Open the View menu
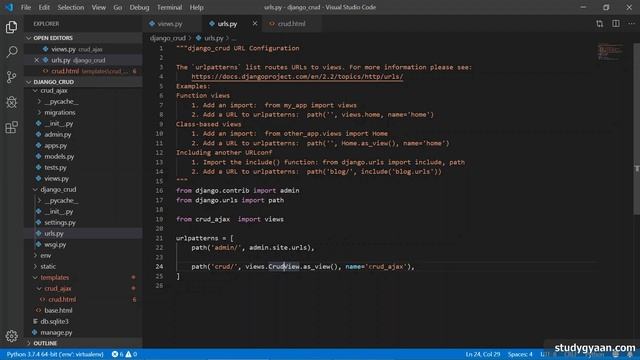This screenshot has height=360, width=640. pyautogui.click(x=98, y=7)
